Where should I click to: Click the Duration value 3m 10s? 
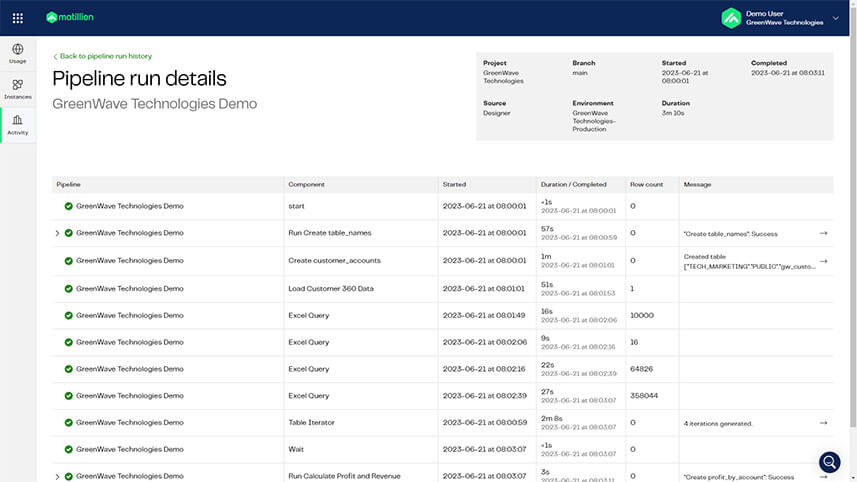(672, 113)
